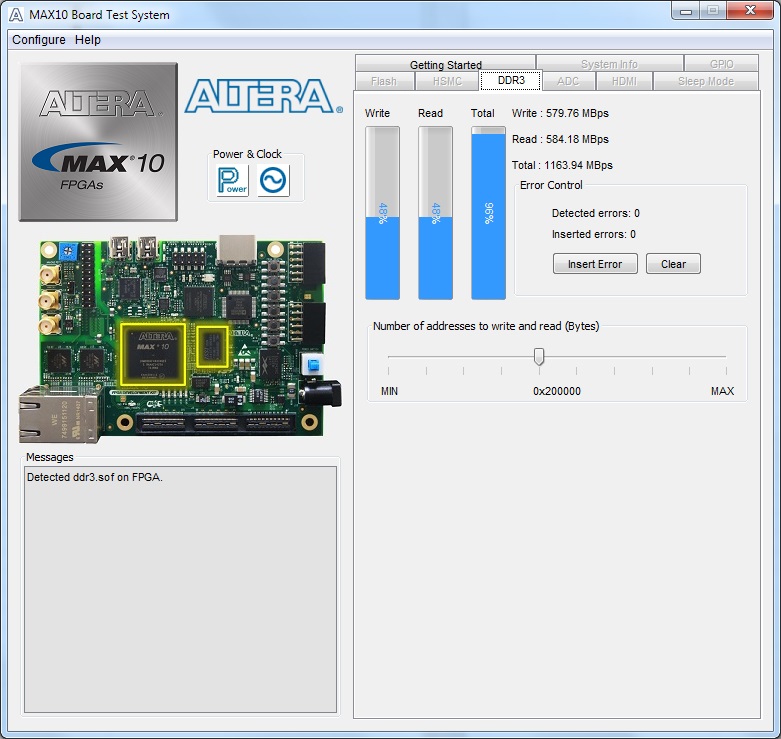The height and width of the screenshot is (739, 781).
Task: Switch to the System Info tab
Action: pyautogui.click(x=609, y=64)
